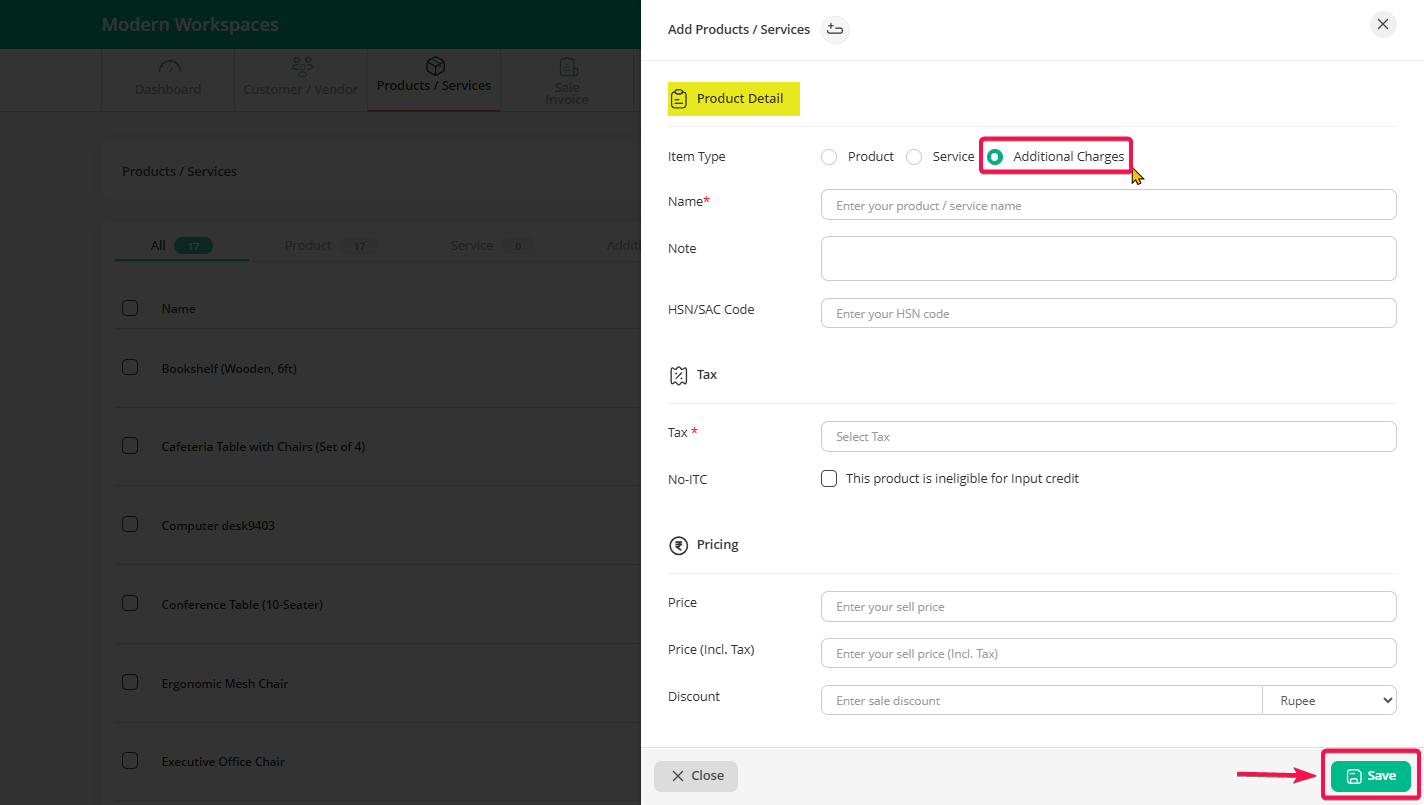The height and width of the screenshot is (805, 1424).
Task: Tick the Ergonomic Mesh Chair row checkbox
Action: tap(130, 683)
